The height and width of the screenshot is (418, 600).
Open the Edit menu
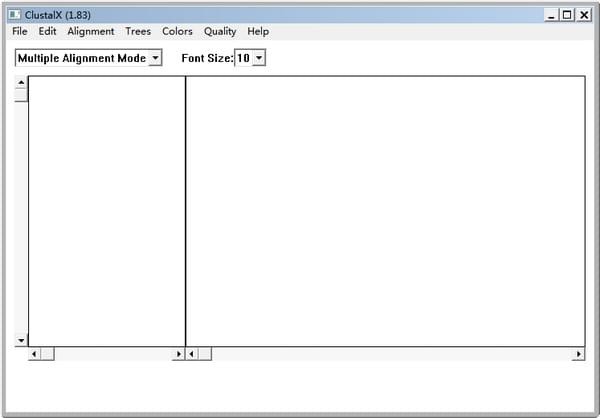[47, 31]
